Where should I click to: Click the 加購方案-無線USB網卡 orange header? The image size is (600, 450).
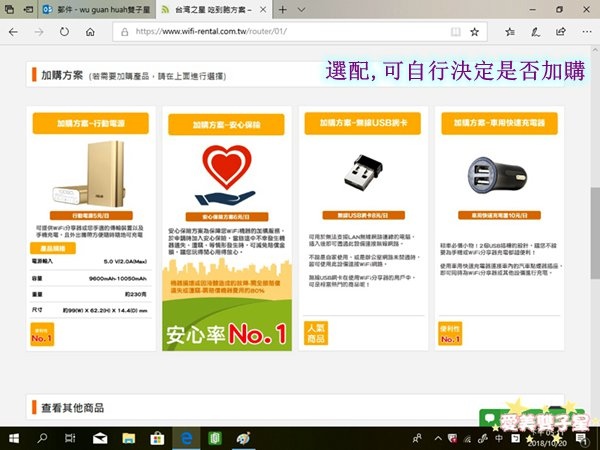point(363,123)
